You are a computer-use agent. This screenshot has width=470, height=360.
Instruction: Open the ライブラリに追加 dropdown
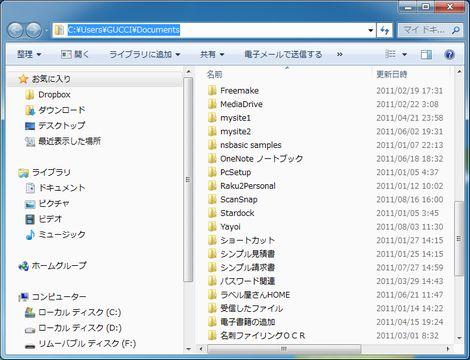145,54
